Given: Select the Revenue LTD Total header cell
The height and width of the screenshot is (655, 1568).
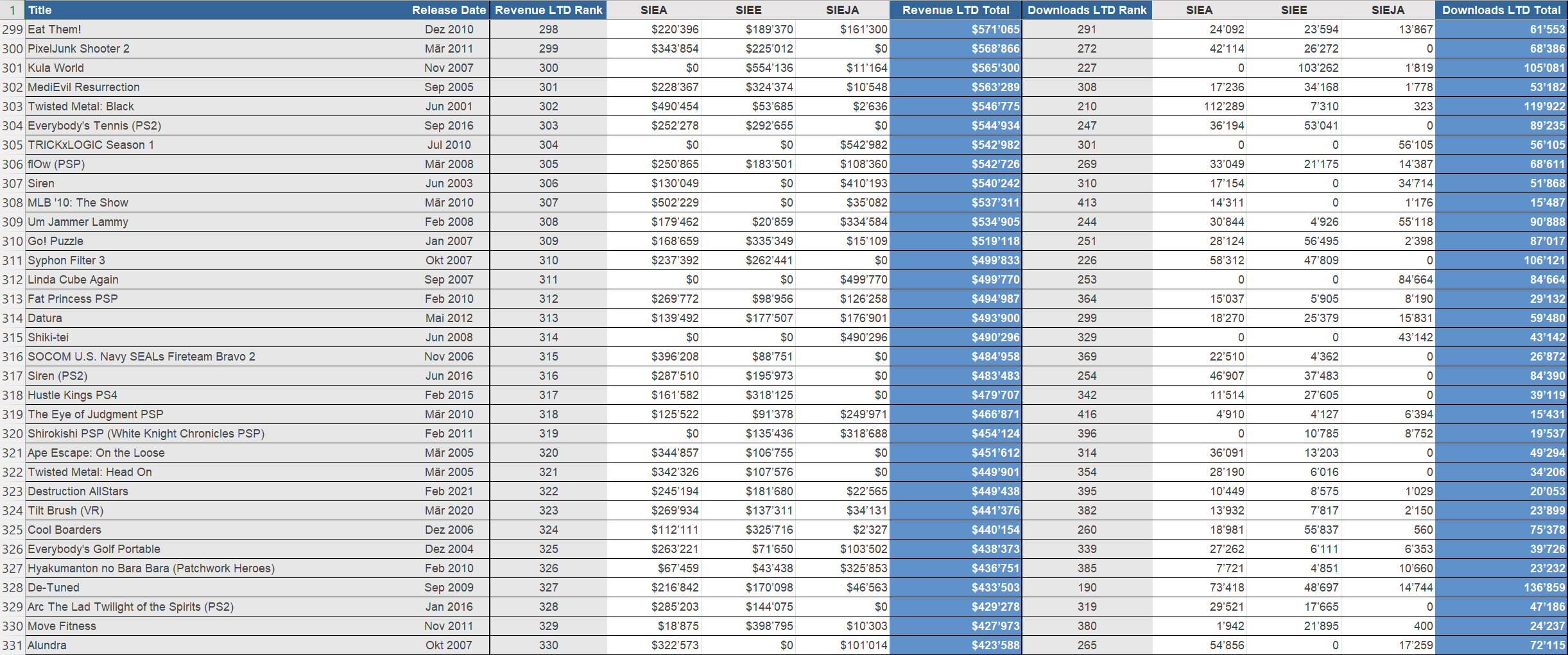Looking at the screenshot, I should click(955, 10).
